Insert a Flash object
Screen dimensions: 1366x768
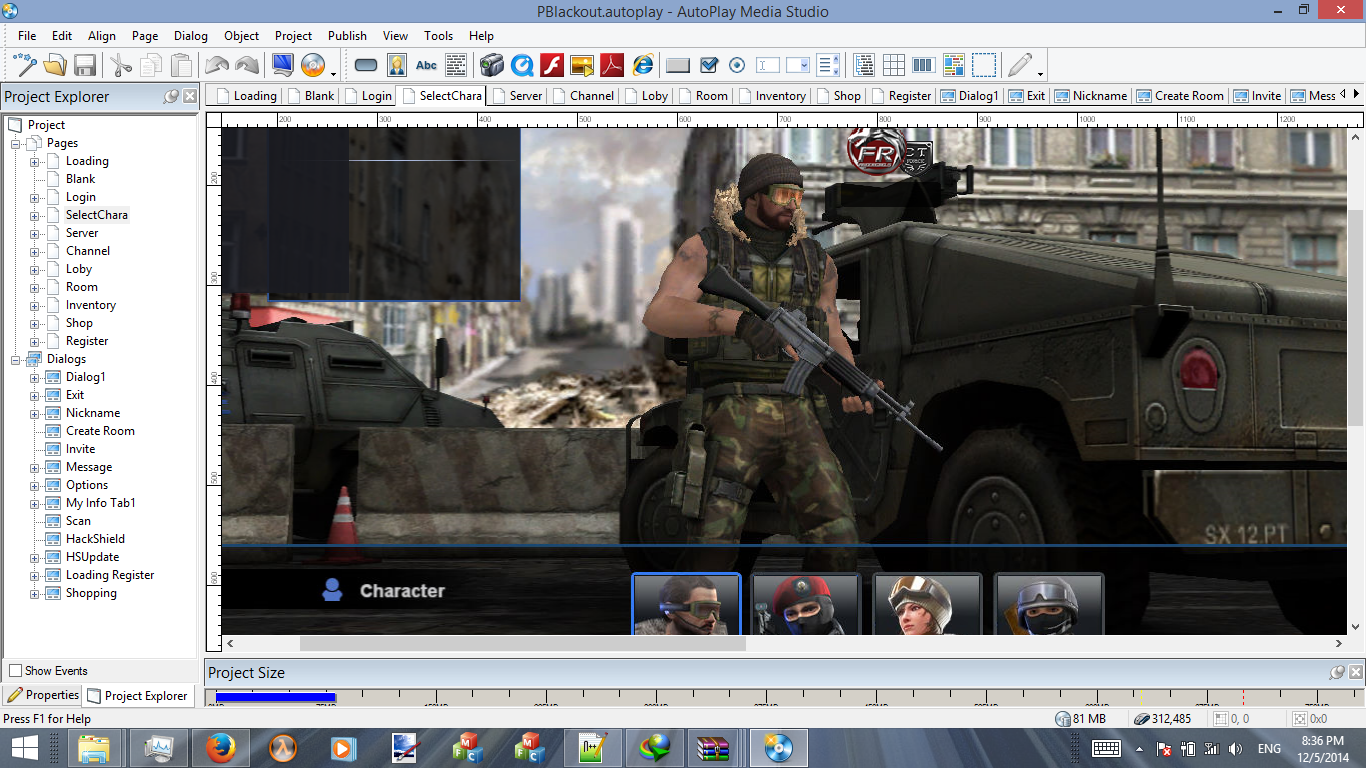coord(552,66)
